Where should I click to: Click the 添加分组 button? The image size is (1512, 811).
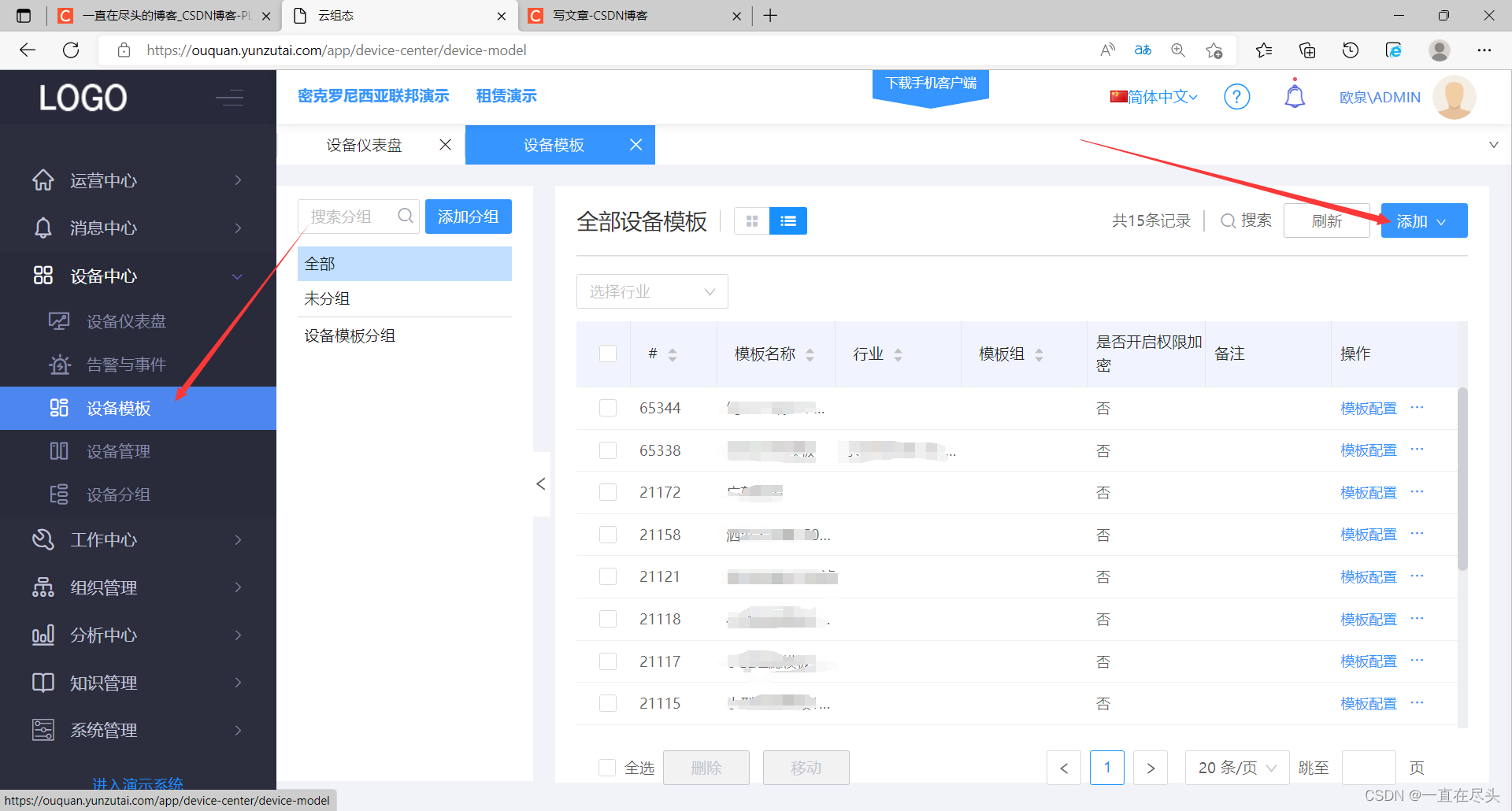point(468,216)
